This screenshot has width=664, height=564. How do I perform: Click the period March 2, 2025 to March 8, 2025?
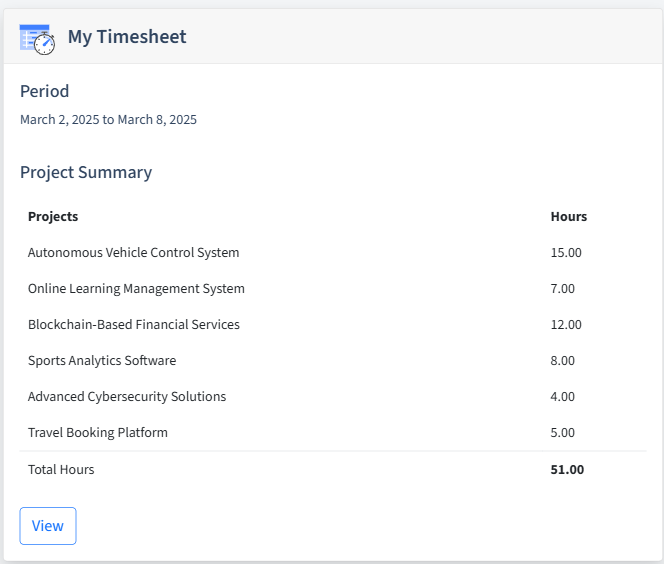[108, 120]
